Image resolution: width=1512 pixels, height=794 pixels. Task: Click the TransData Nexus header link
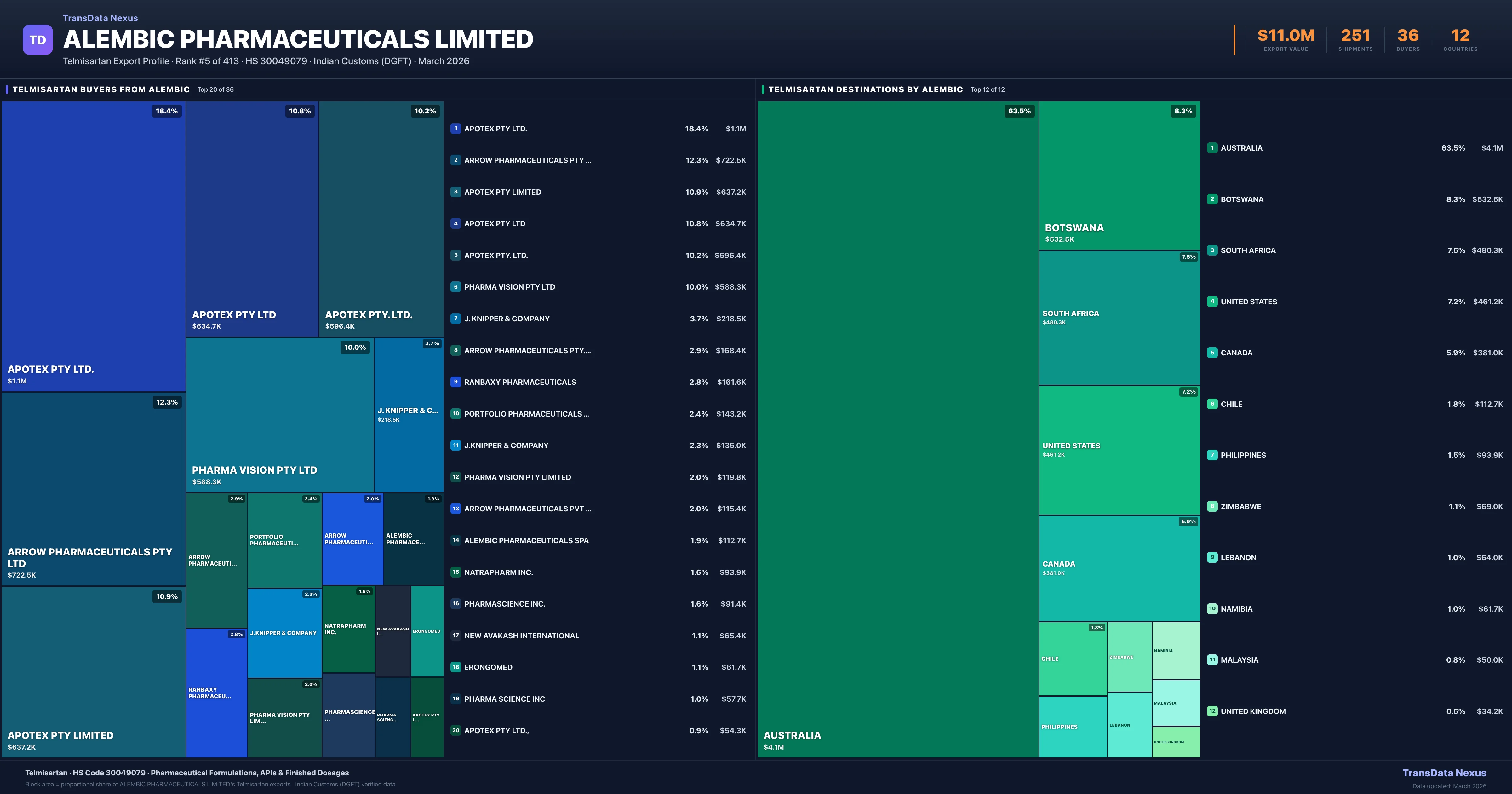click(x=100, y=18)
